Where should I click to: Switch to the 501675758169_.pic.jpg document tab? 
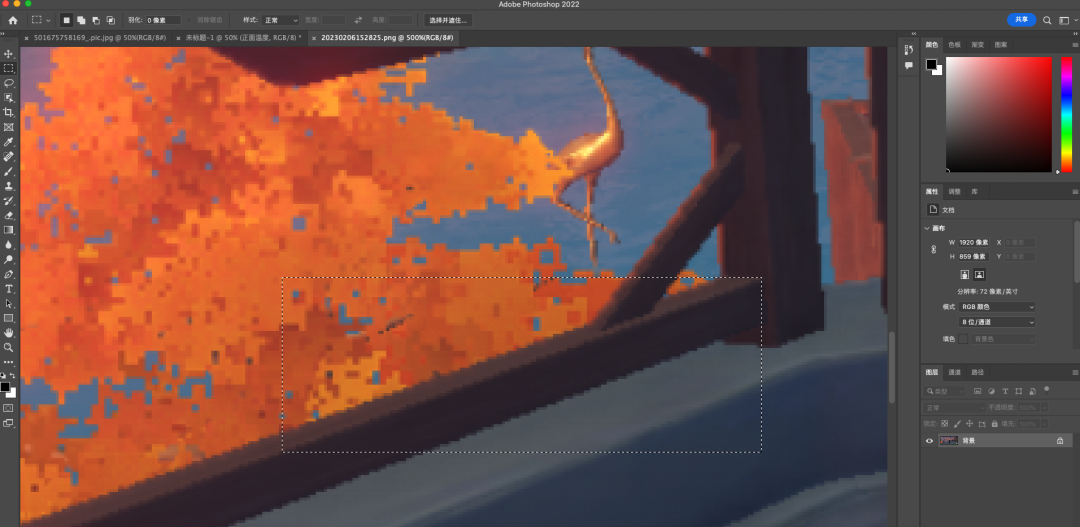tap(99, 37)
